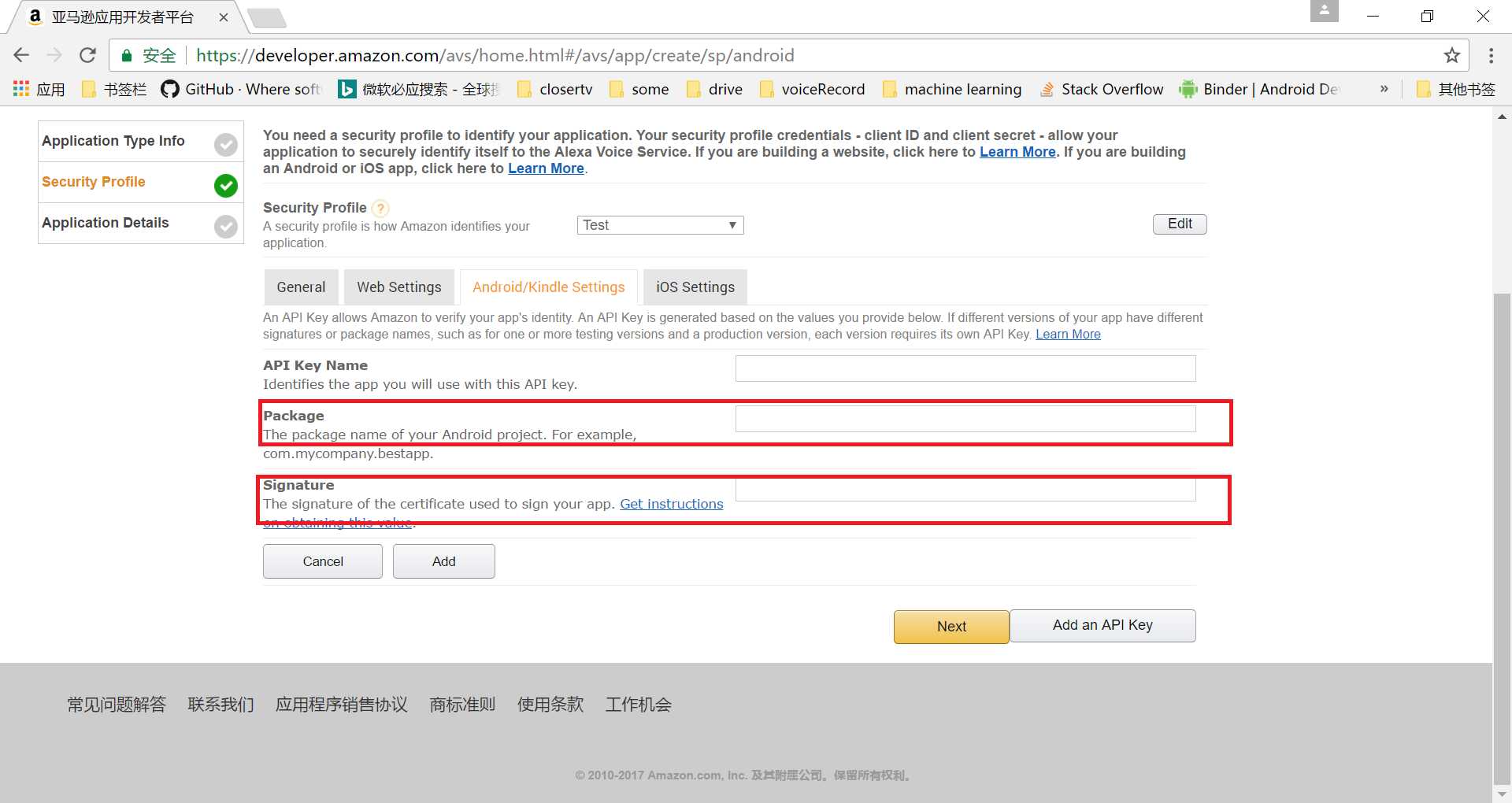Switch to the iOS Settings tab
Image resolution: width=1512 pixels, height=803 pixels.
[x=695, y=287]
